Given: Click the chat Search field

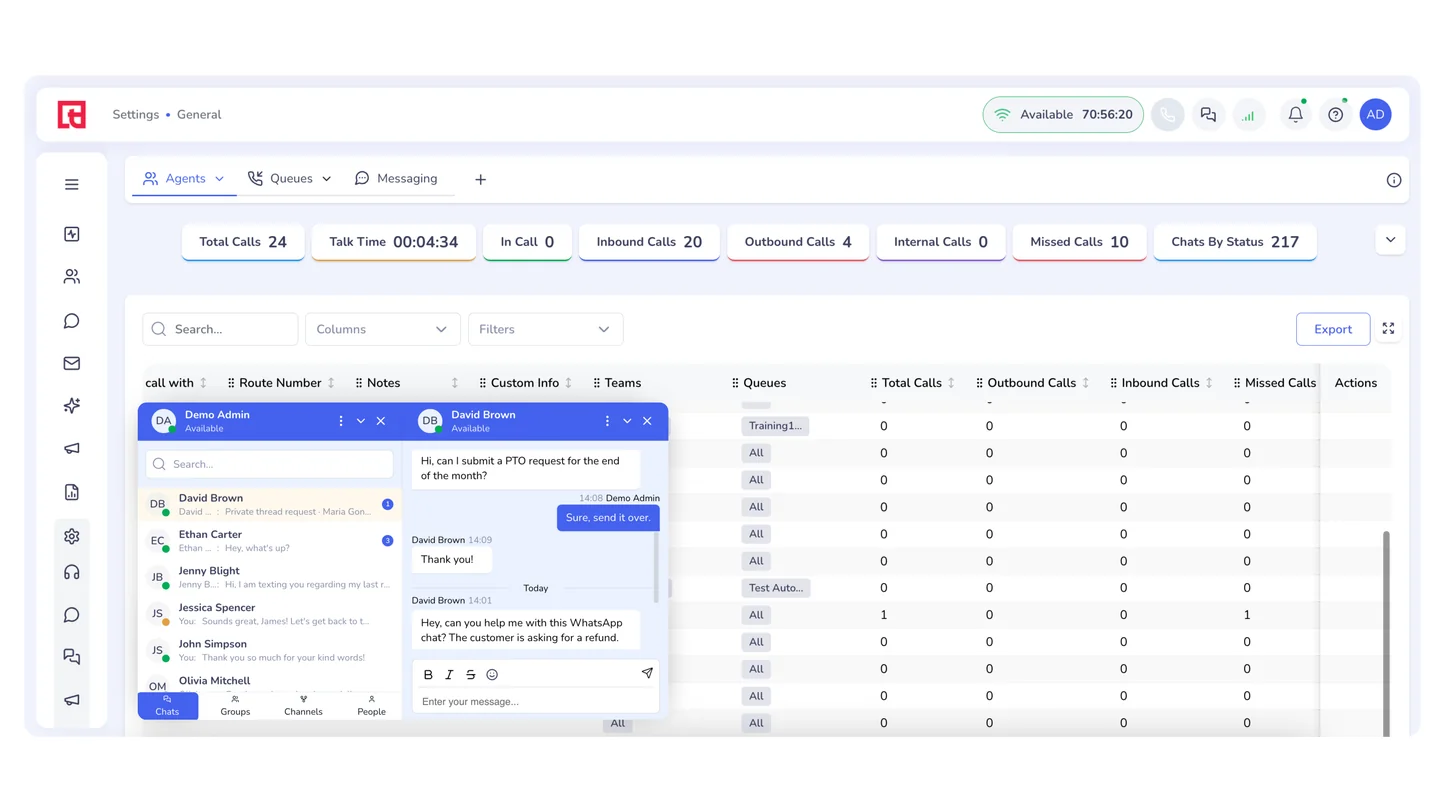Looking at the screenshot, I should tap(270, 464).
